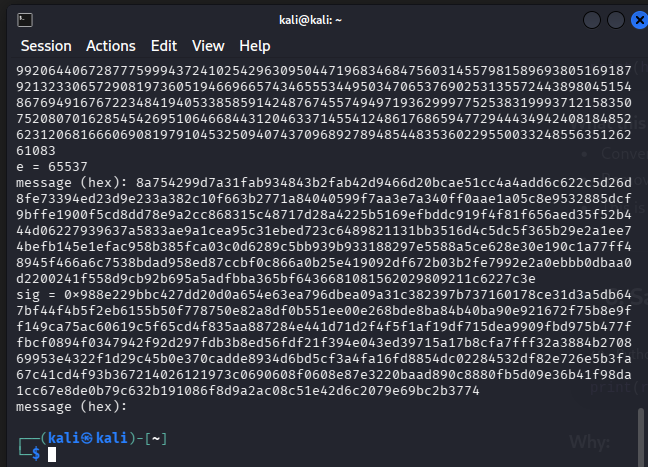This screenshot has height=467, width=648.
Task: Click the last sig line '1cc67e8de0b79c'
Action: point(248,391)
